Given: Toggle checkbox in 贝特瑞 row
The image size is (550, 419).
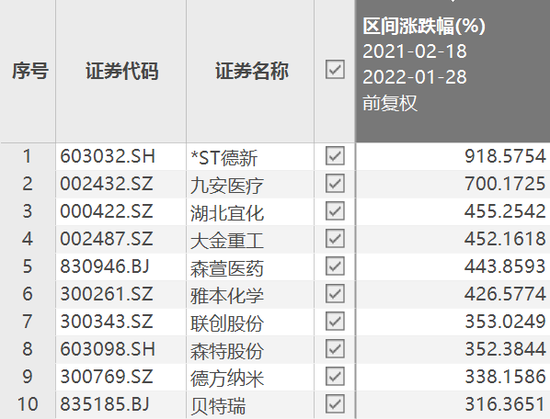Looking at the screenshot, I should (335, 404).
